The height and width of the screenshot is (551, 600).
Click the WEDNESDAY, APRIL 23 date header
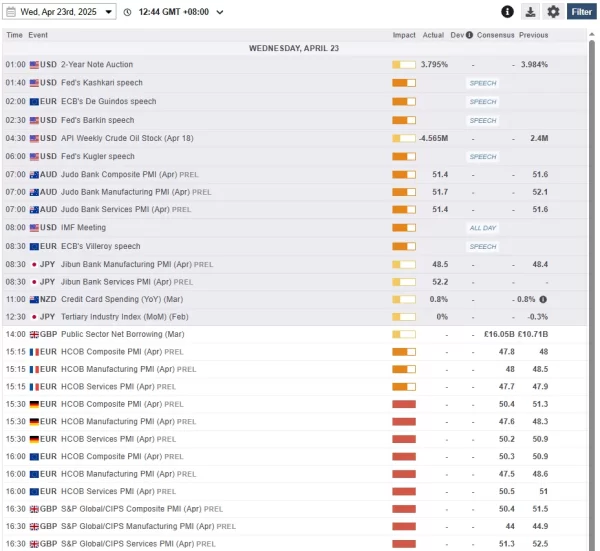tap(294, 48)
